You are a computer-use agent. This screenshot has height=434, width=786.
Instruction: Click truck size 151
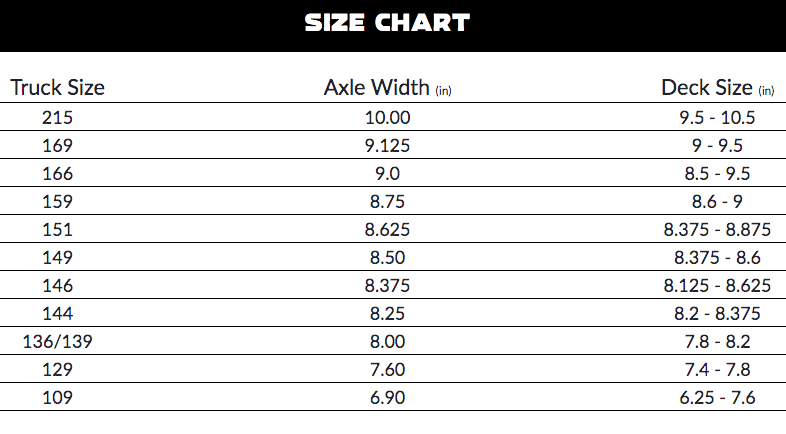click(58, 229)
